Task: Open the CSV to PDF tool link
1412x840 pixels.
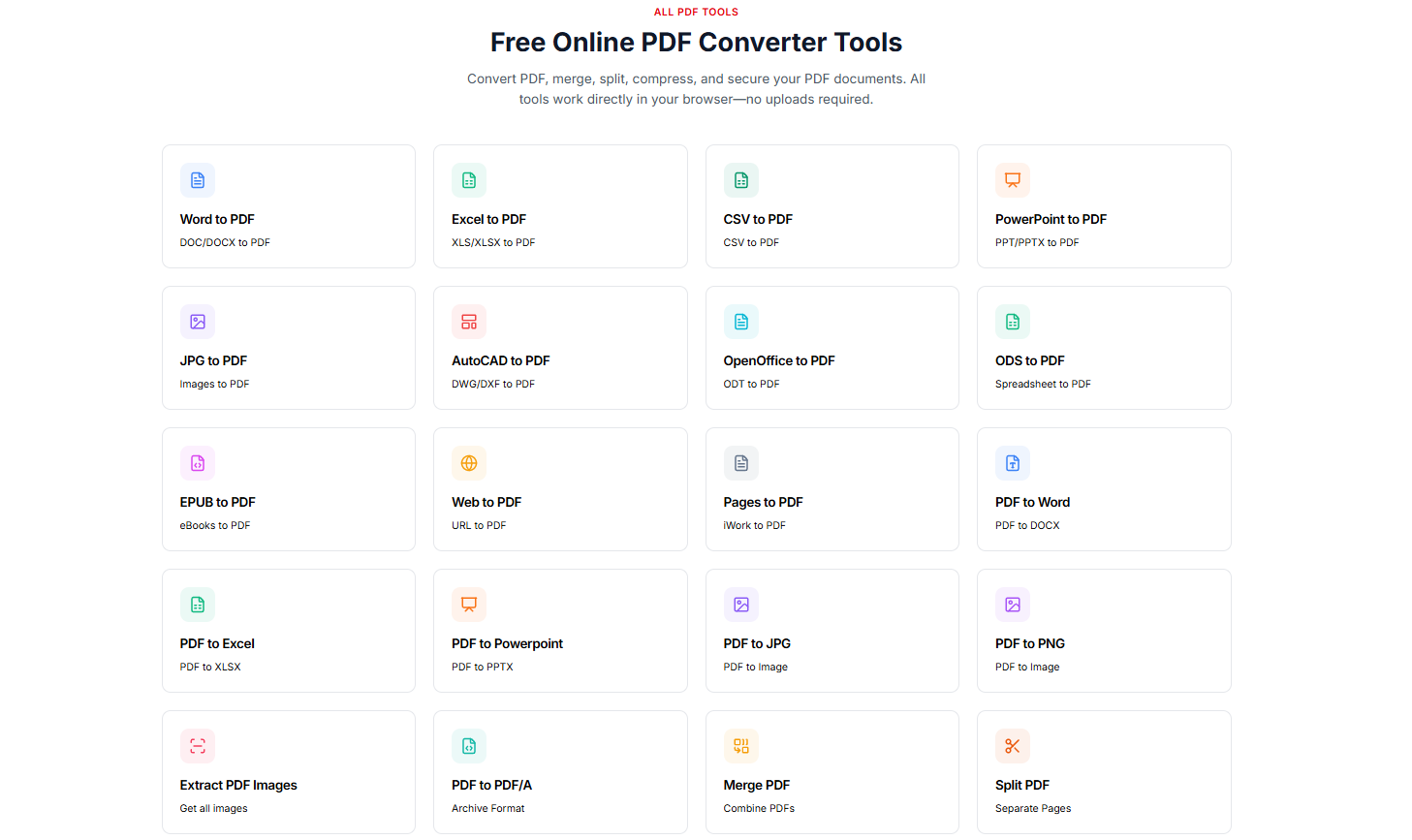Action: (758, 220)
